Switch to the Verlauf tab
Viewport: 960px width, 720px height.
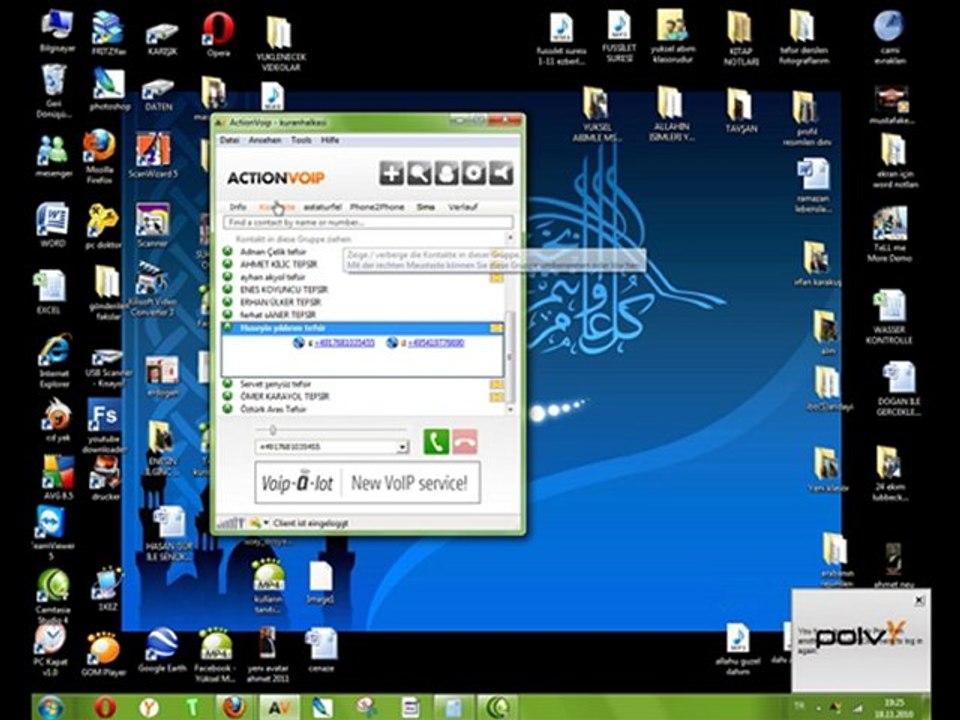pyautogui.click(x=462, y=207)
